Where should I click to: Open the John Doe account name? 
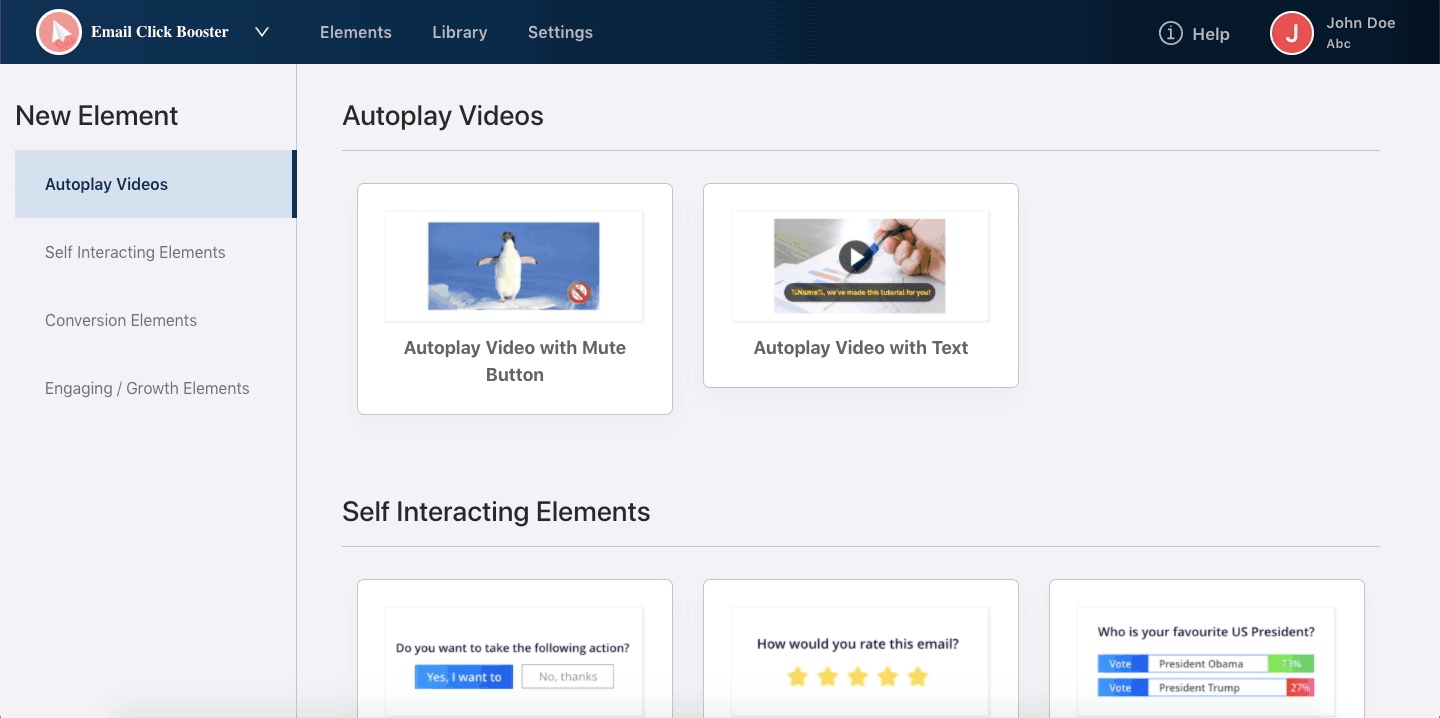(1360, 23)
